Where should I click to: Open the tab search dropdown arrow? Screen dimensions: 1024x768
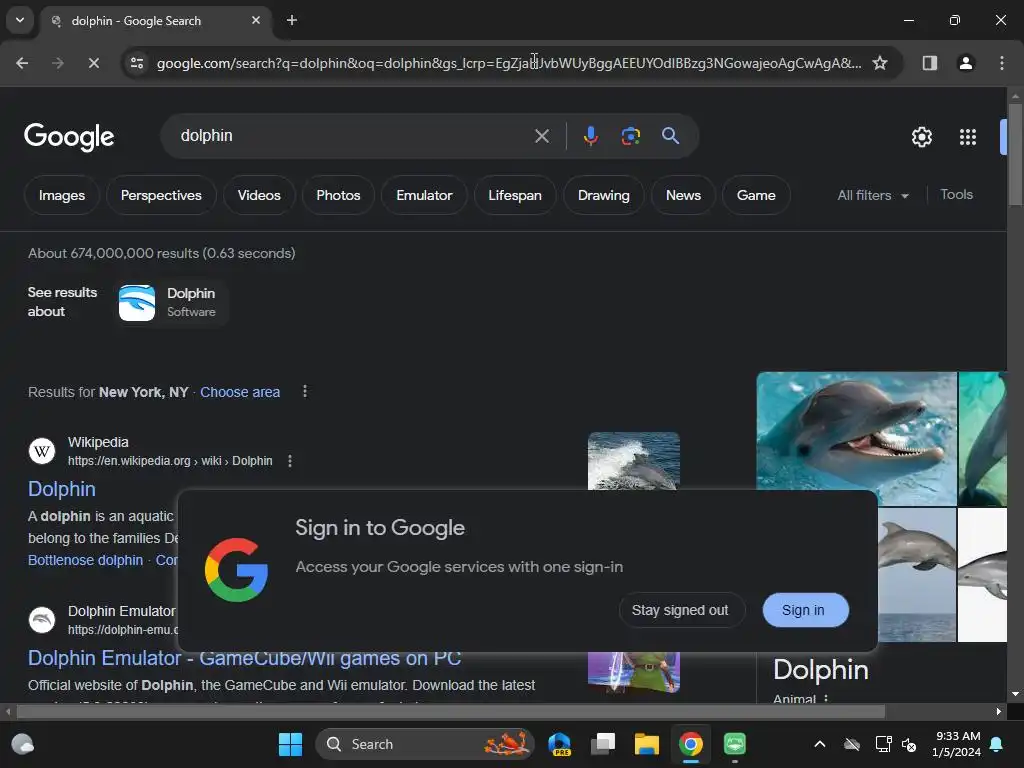(20, 20)
